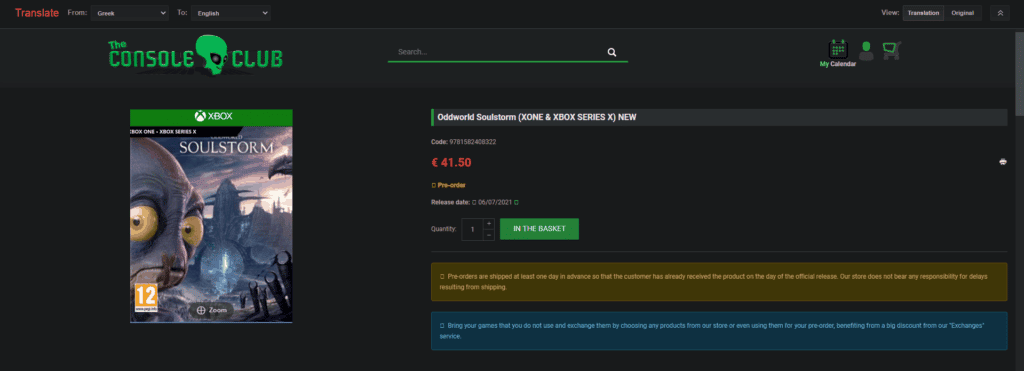
Task: Click the quantity number field
Action: pos(473,229)
